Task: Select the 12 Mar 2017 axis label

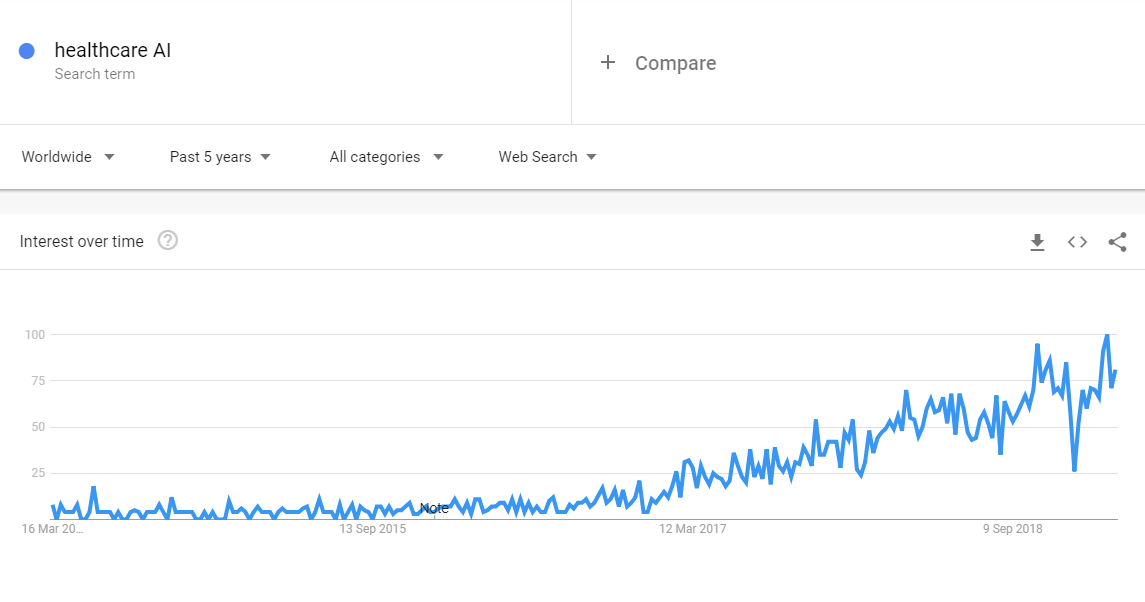Action: click(x=692, y=529)
